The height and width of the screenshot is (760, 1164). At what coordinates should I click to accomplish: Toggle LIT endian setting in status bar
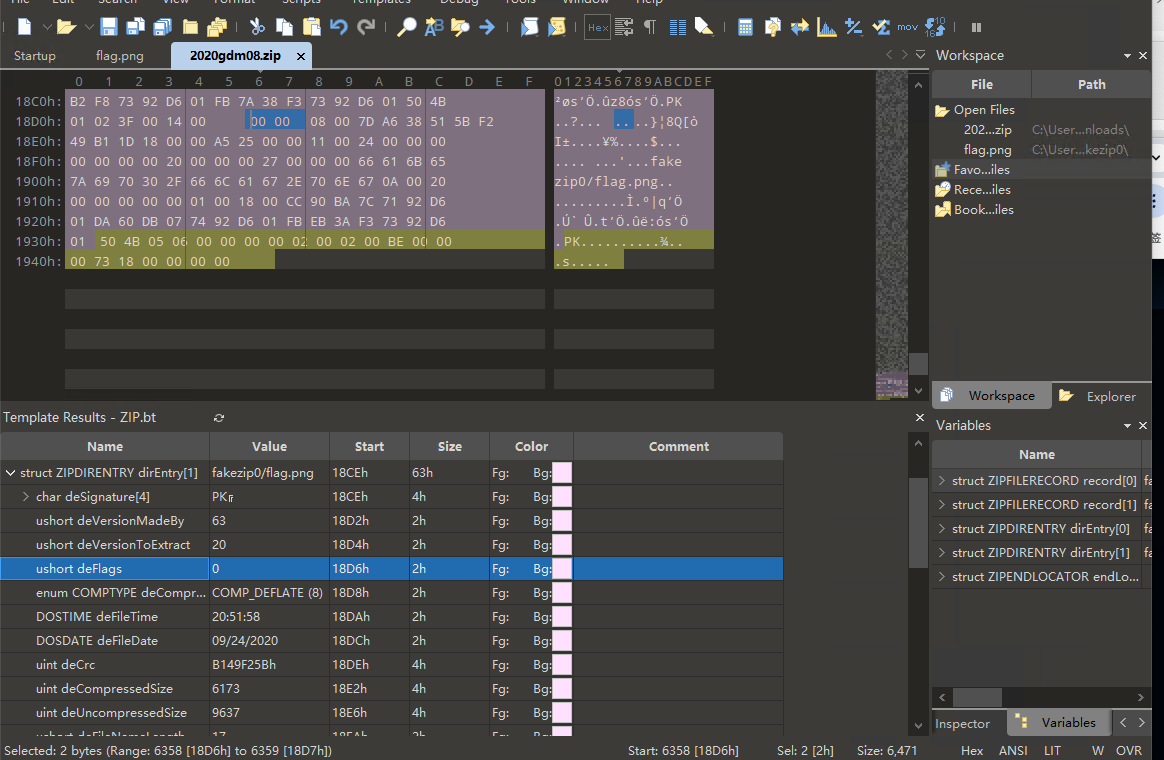tap(1052, 750)
